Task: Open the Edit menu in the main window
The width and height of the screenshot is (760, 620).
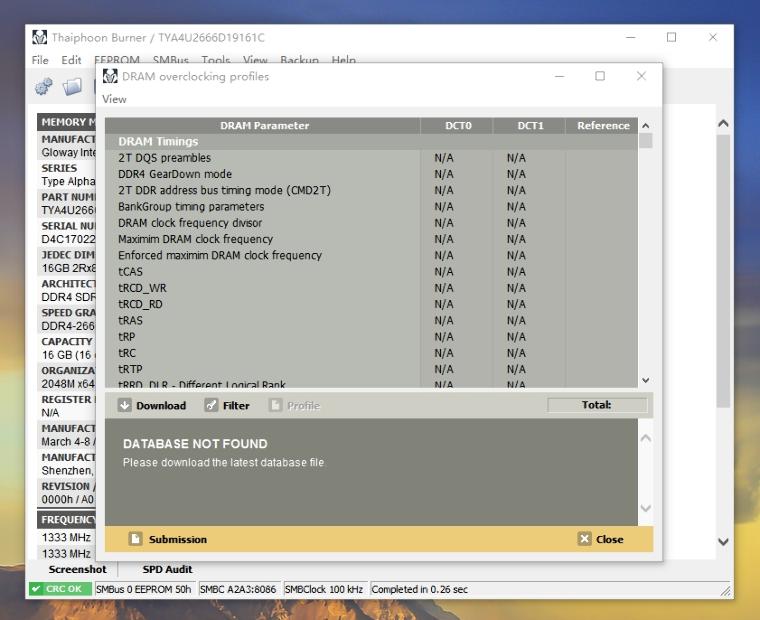Action: tap(71, 61)
